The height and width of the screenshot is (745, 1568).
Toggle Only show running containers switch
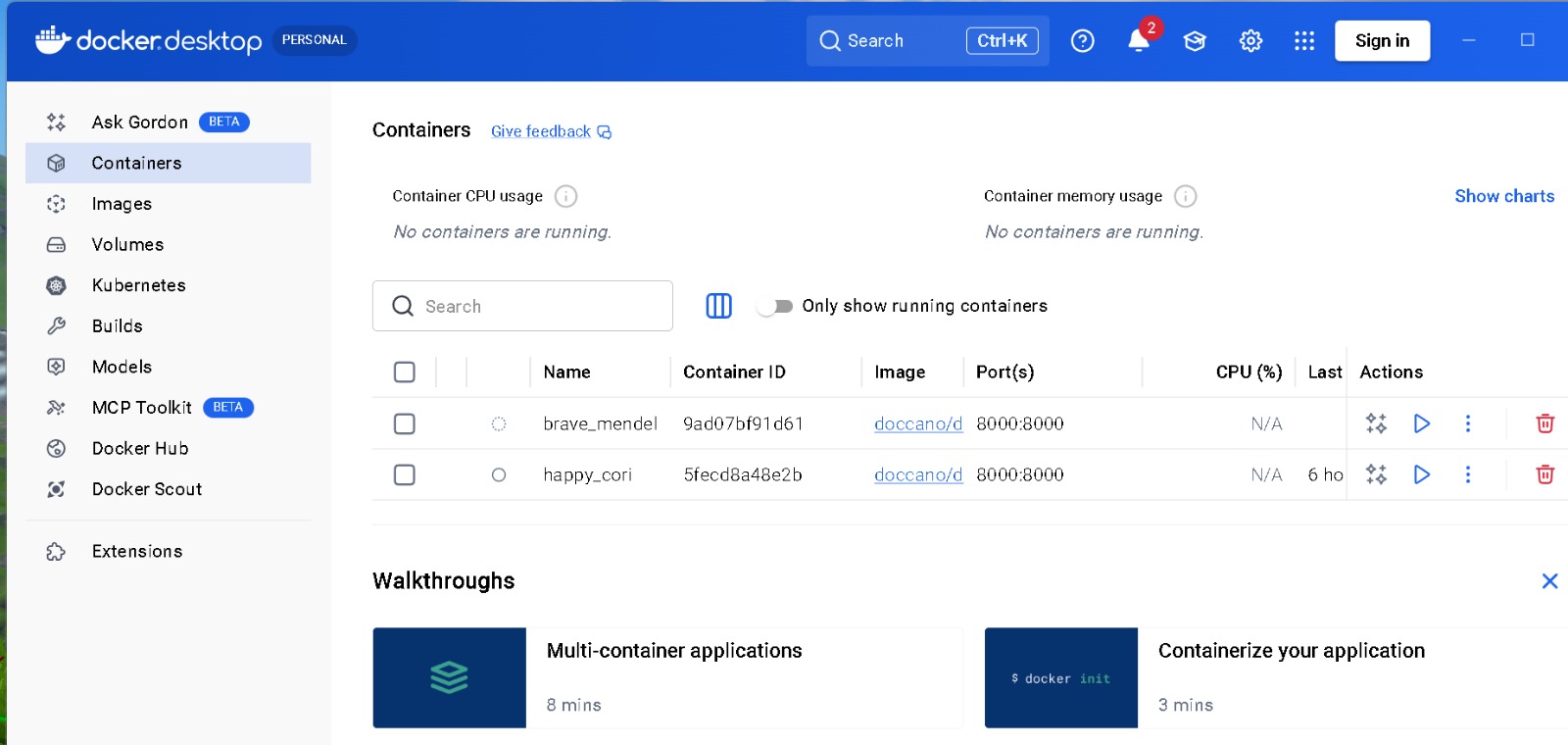coord(775,306)
